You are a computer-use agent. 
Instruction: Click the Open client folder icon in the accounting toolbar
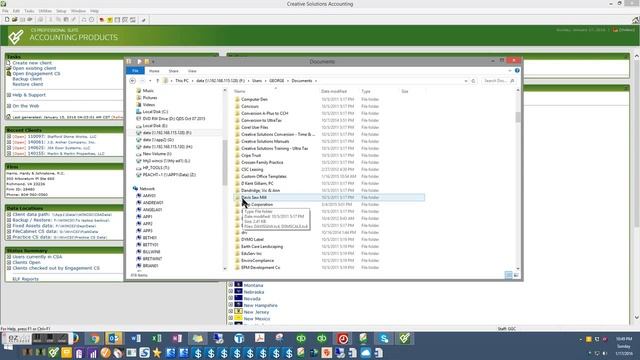(x=15, y=20)
